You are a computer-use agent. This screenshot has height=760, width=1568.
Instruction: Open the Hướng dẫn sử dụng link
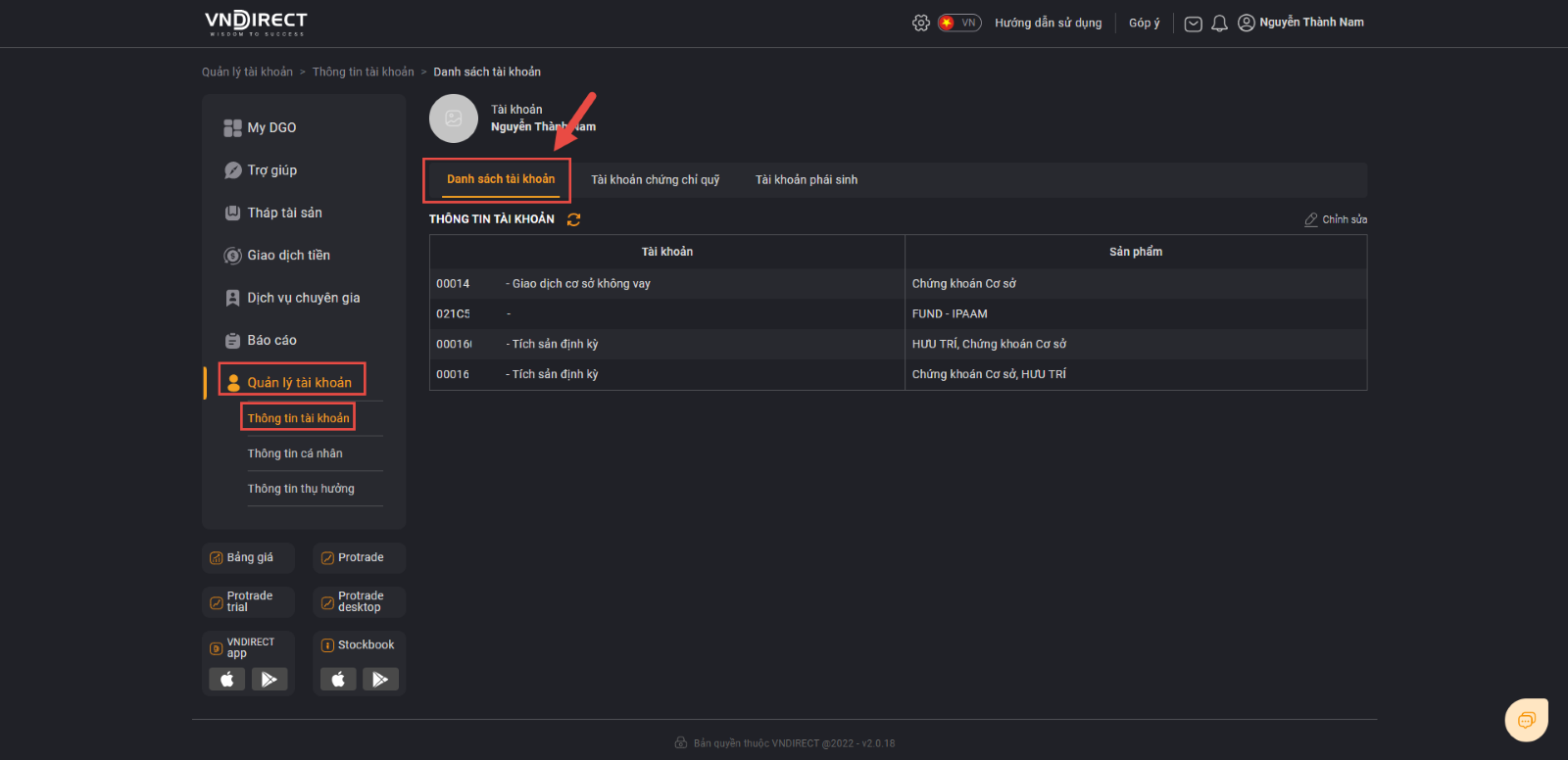pos(1049,23)
